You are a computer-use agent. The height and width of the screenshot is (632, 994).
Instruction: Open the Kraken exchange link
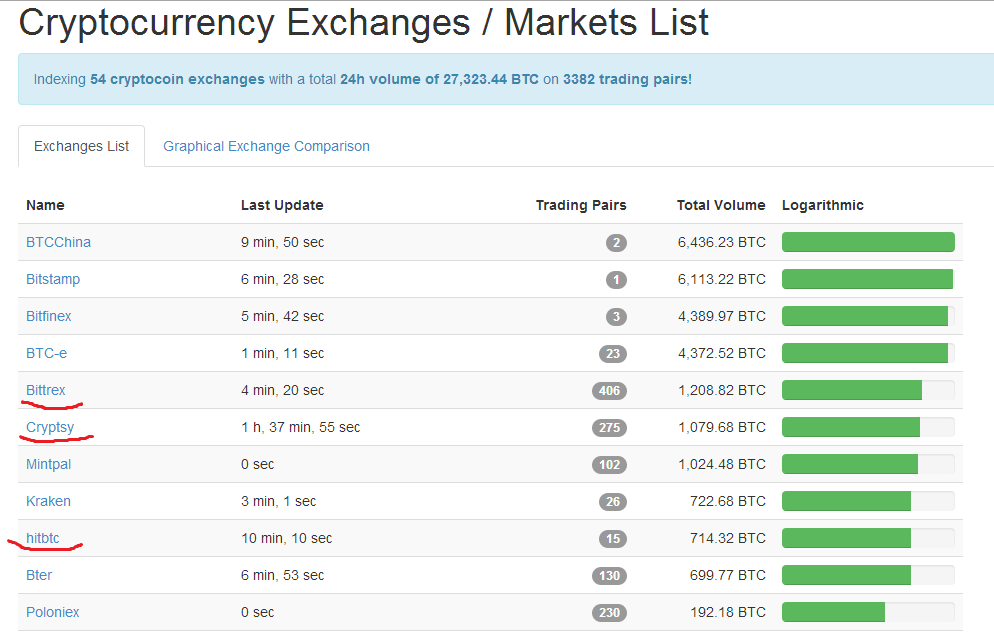tap(48, 501)
